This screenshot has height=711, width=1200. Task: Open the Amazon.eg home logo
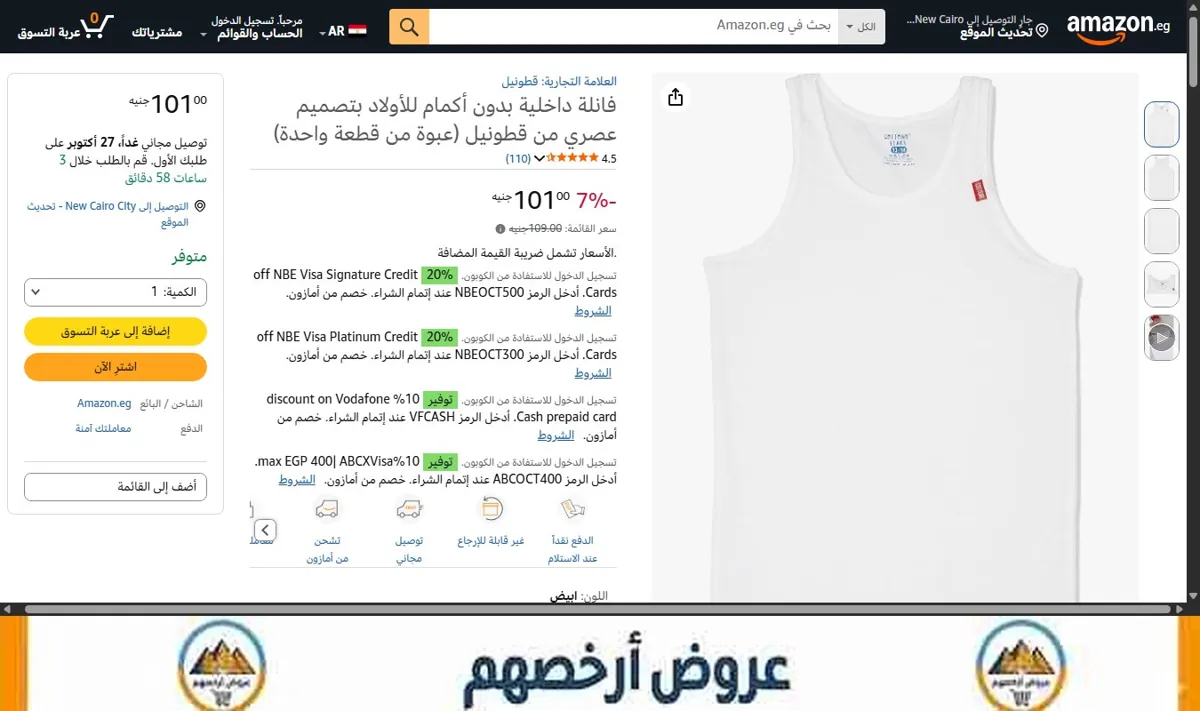[1118, 27]
